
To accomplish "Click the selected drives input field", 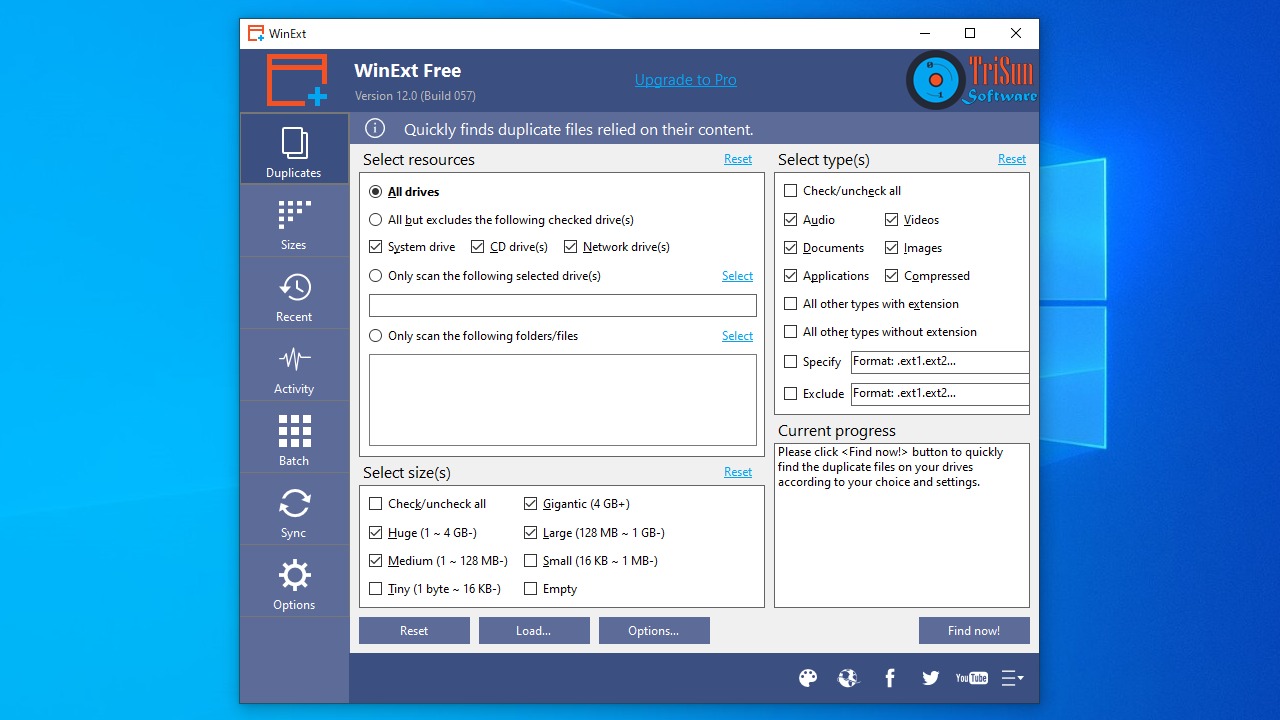I will tap(563, 305).
